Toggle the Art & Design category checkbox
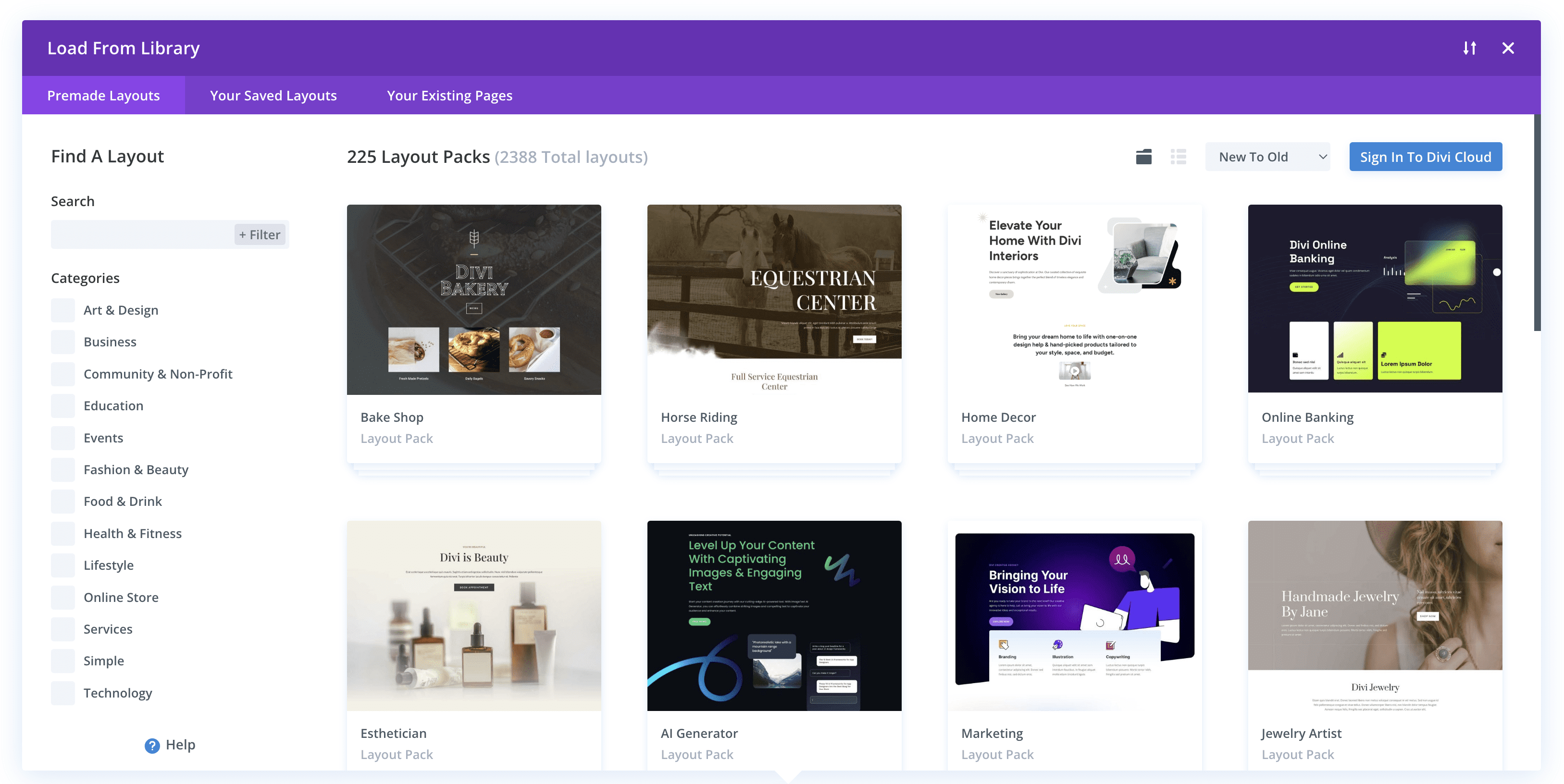1564x784 pixels. coord(63,309)
